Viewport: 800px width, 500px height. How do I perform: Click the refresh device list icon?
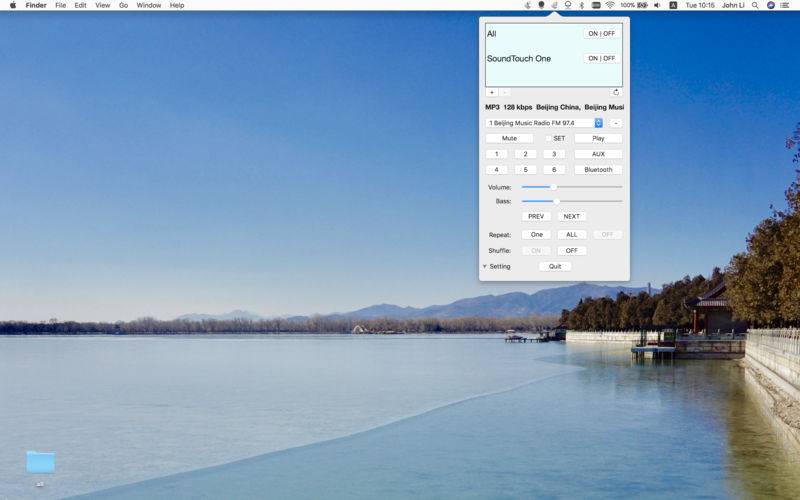616,92
